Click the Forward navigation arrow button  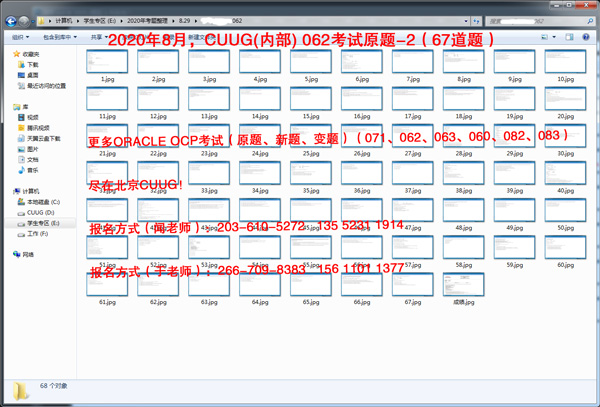24,21
